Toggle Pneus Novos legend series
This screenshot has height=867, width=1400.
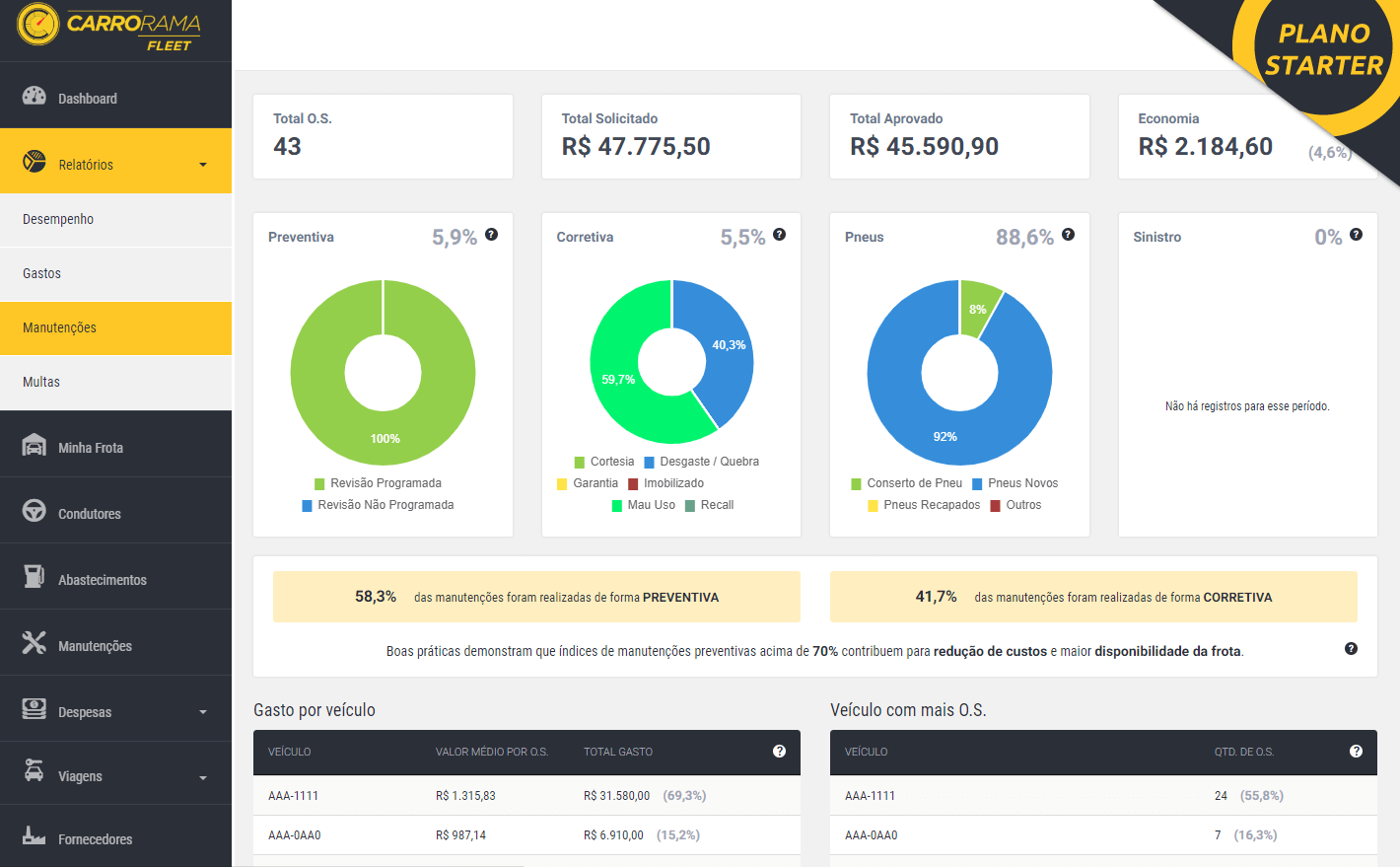point(1015,483)
